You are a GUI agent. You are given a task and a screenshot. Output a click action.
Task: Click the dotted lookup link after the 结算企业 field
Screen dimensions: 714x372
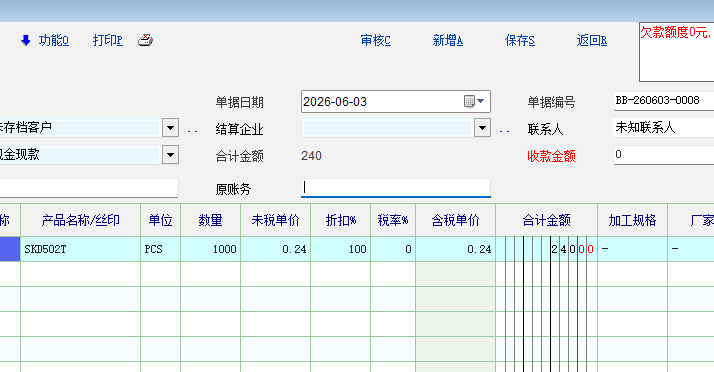(505, 131)
